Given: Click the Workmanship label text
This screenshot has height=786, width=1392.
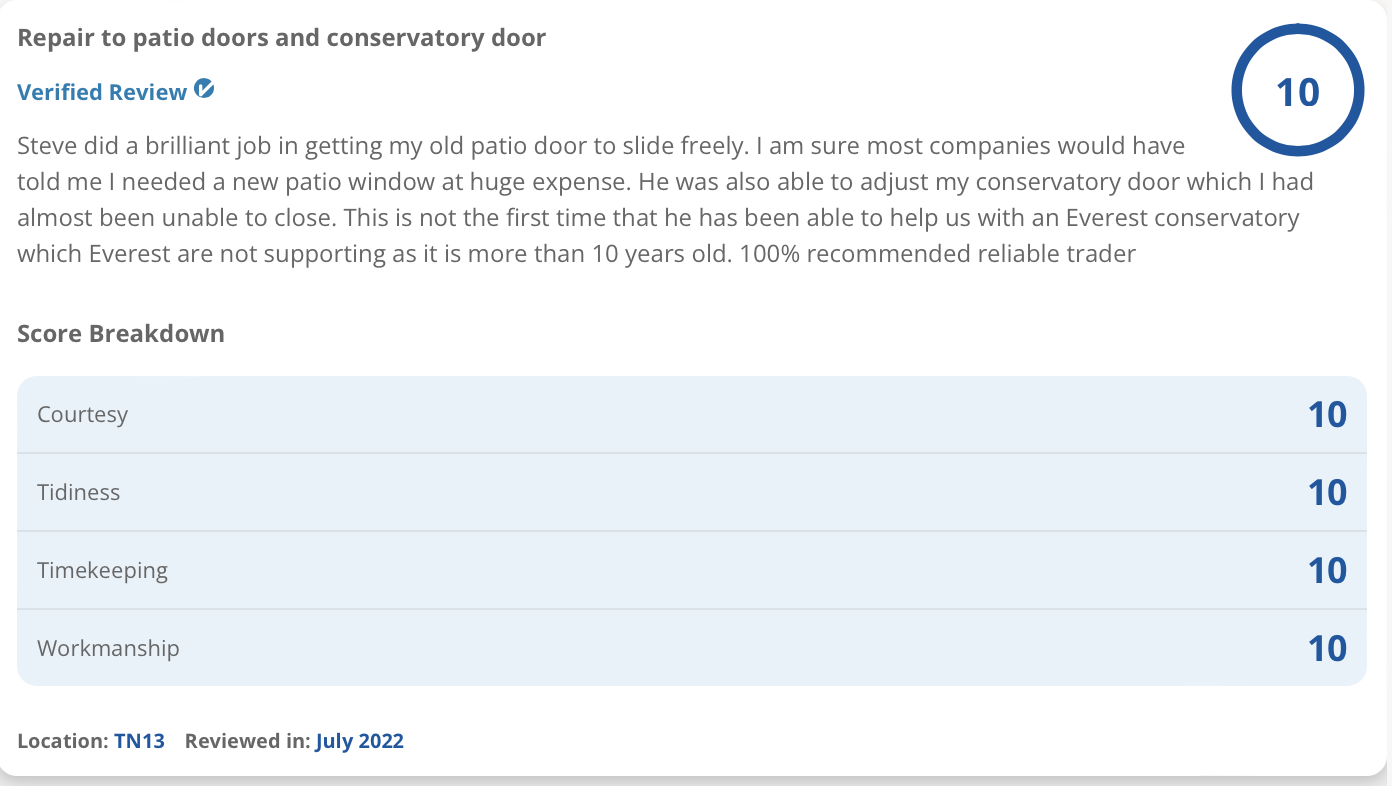Looking at the screenshot, I should click(108, 648).
